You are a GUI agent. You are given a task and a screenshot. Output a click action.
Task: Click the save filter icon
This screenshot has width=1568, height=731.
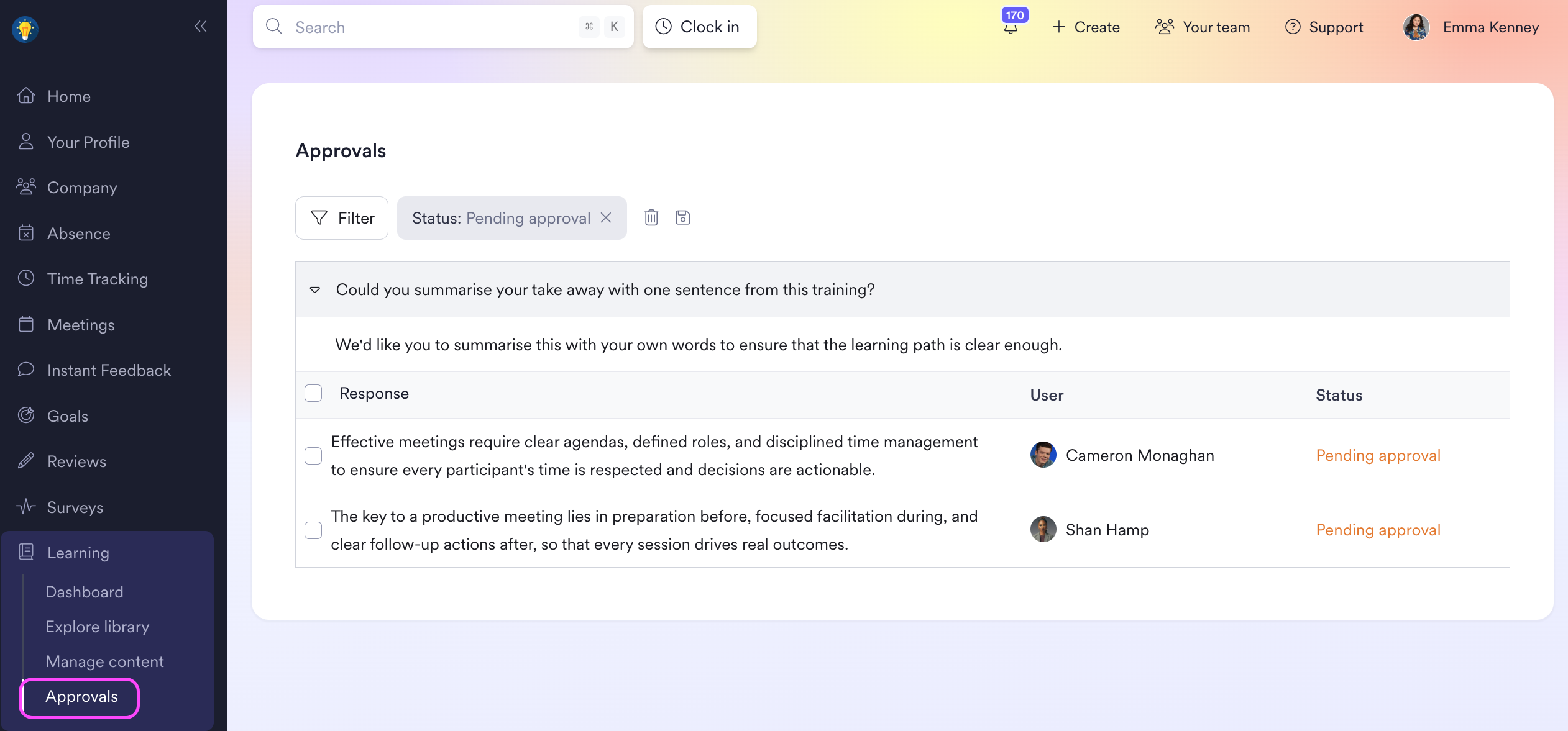point(682,218)
